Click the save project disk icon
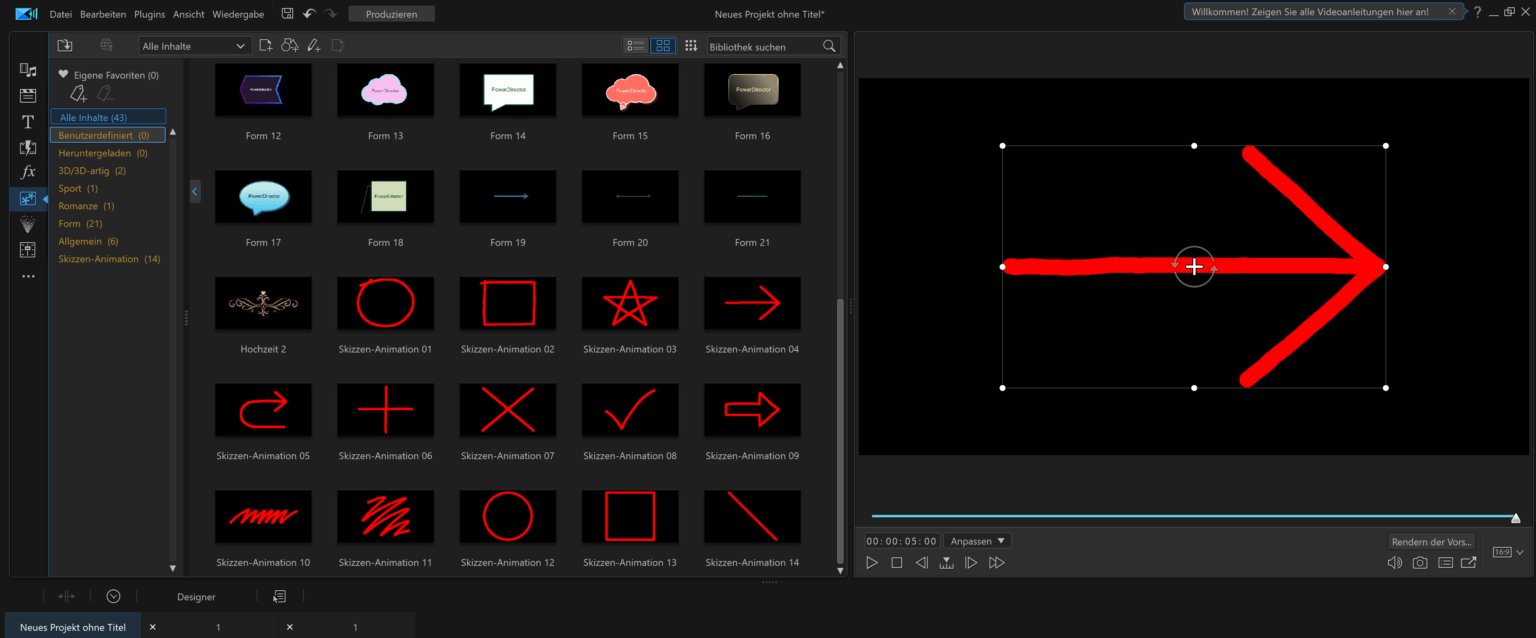This screenshot has height=638, width=1536. 287,14
